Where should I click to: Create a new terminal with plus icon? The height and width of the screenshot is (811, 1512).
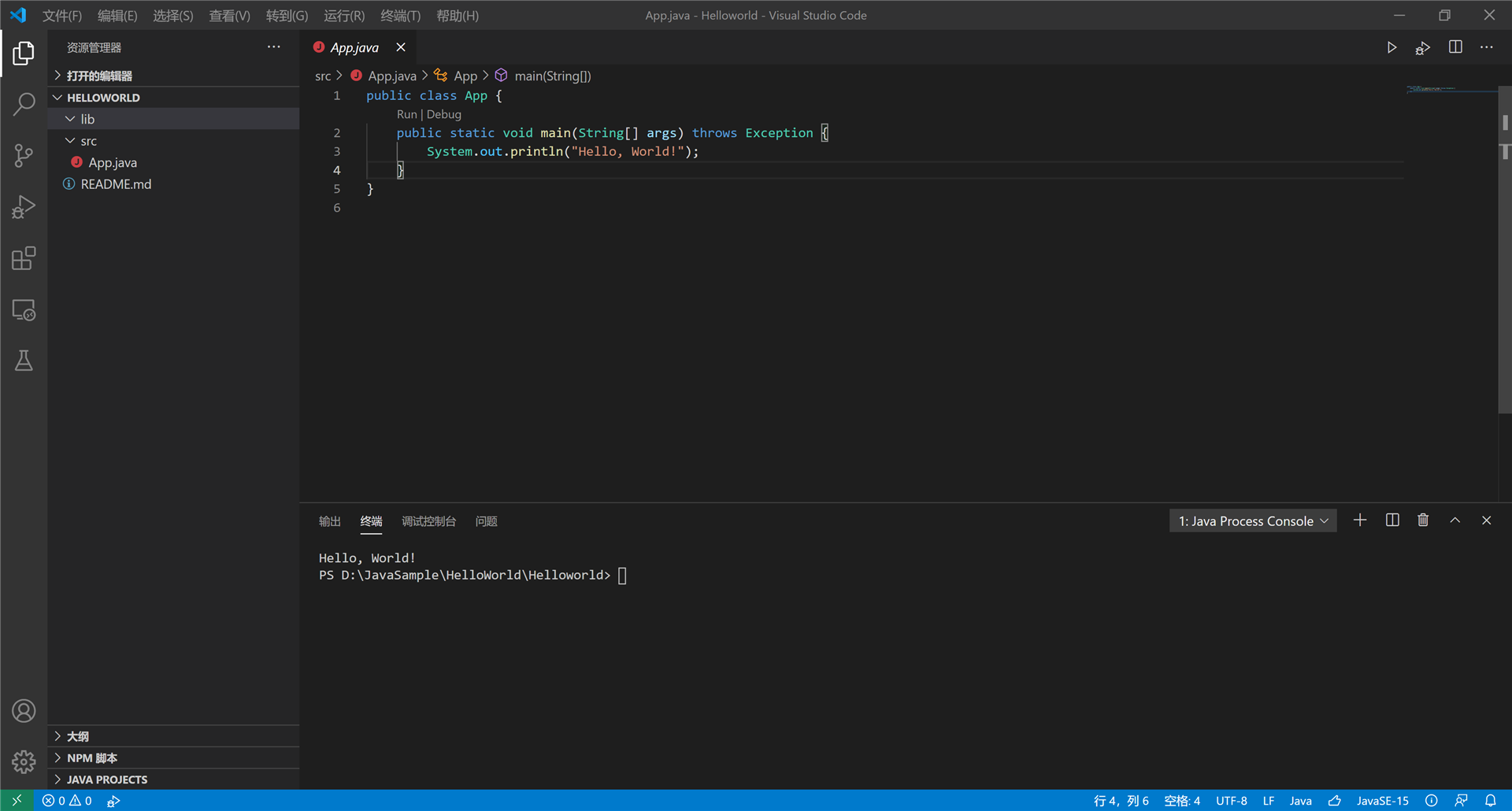(1360, 520)
